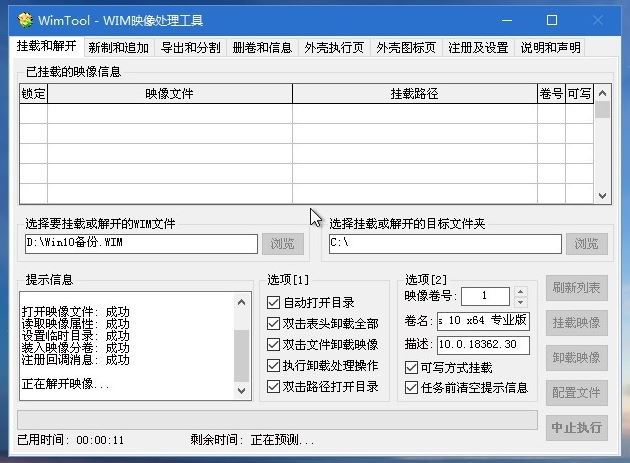Switch to the 新制和追加 tab
The width and height of the screenshot is (630, 463).
tap(118, 48)
